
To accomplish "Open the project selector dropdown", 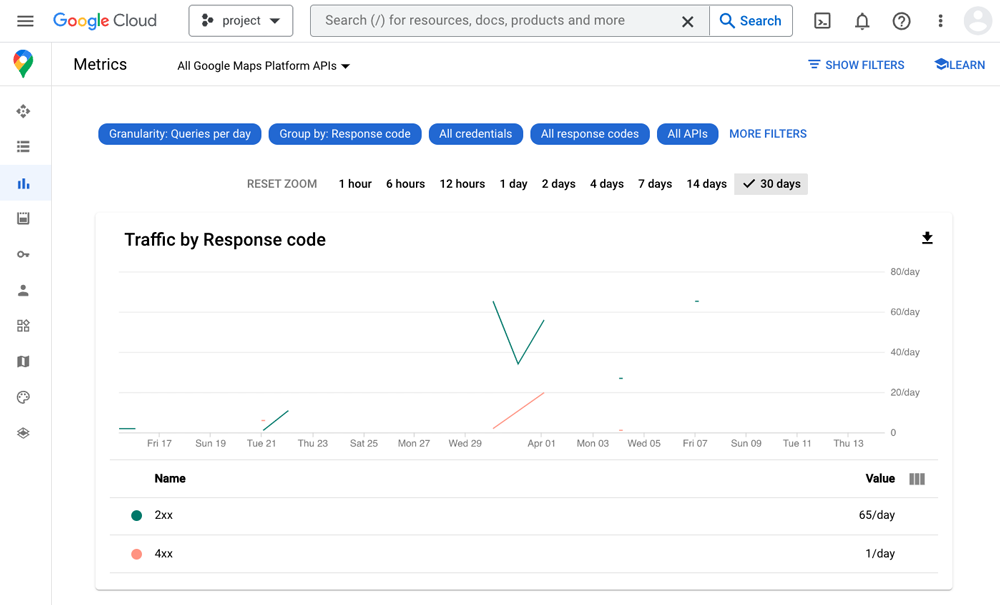I will (x=240, y=20).
